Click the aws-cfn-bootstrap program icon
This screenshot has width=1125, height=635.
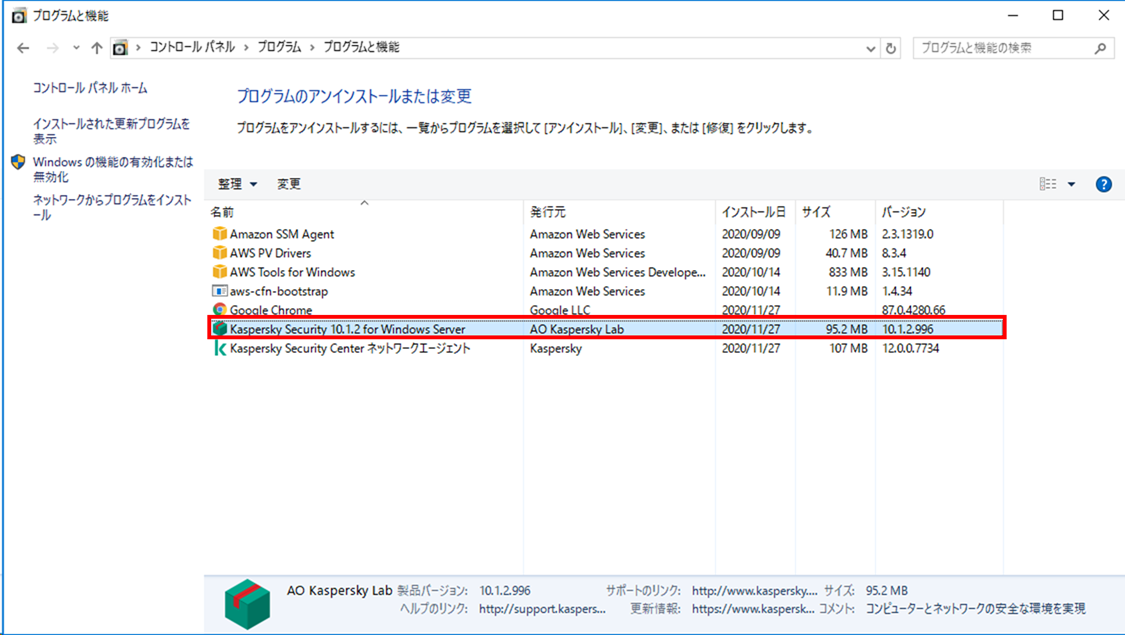tap(220, 291)
